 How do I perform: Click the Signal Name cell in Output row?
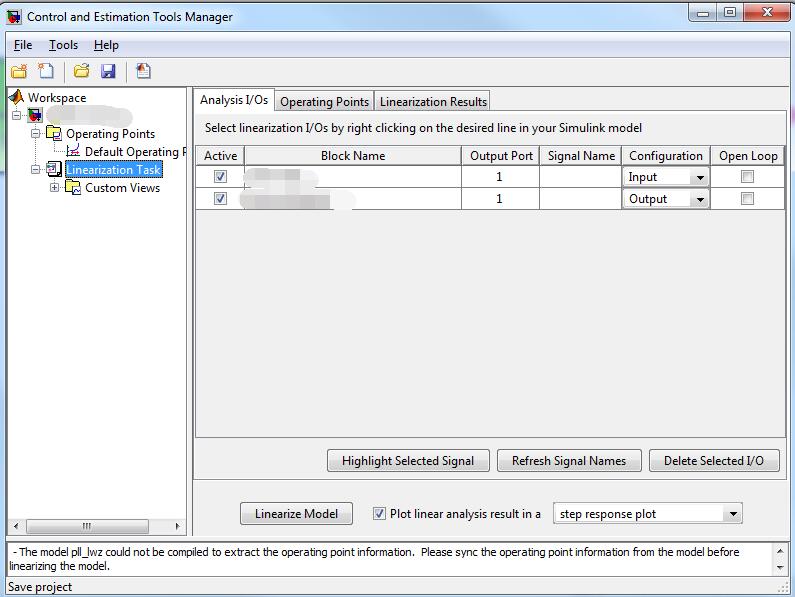tap(581, 198)
